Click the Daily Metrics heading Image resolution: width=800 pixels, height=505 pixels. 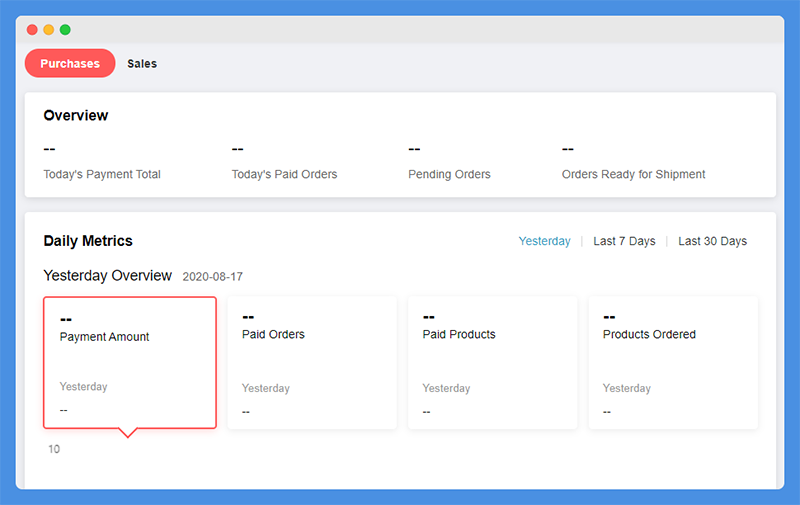[x=88, y=241]
